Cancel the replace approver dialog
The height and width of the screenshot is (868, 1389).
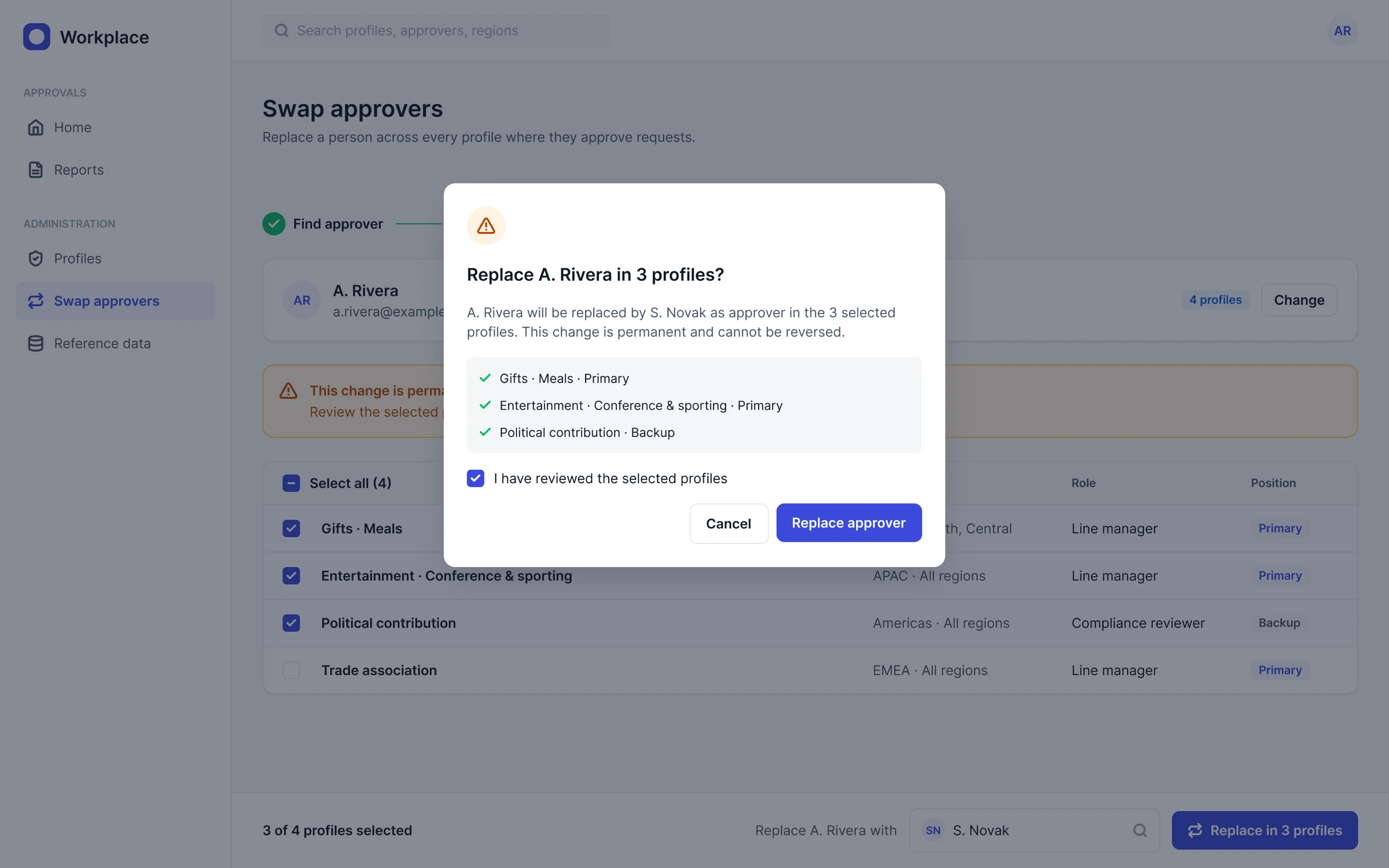click(729, 523)
